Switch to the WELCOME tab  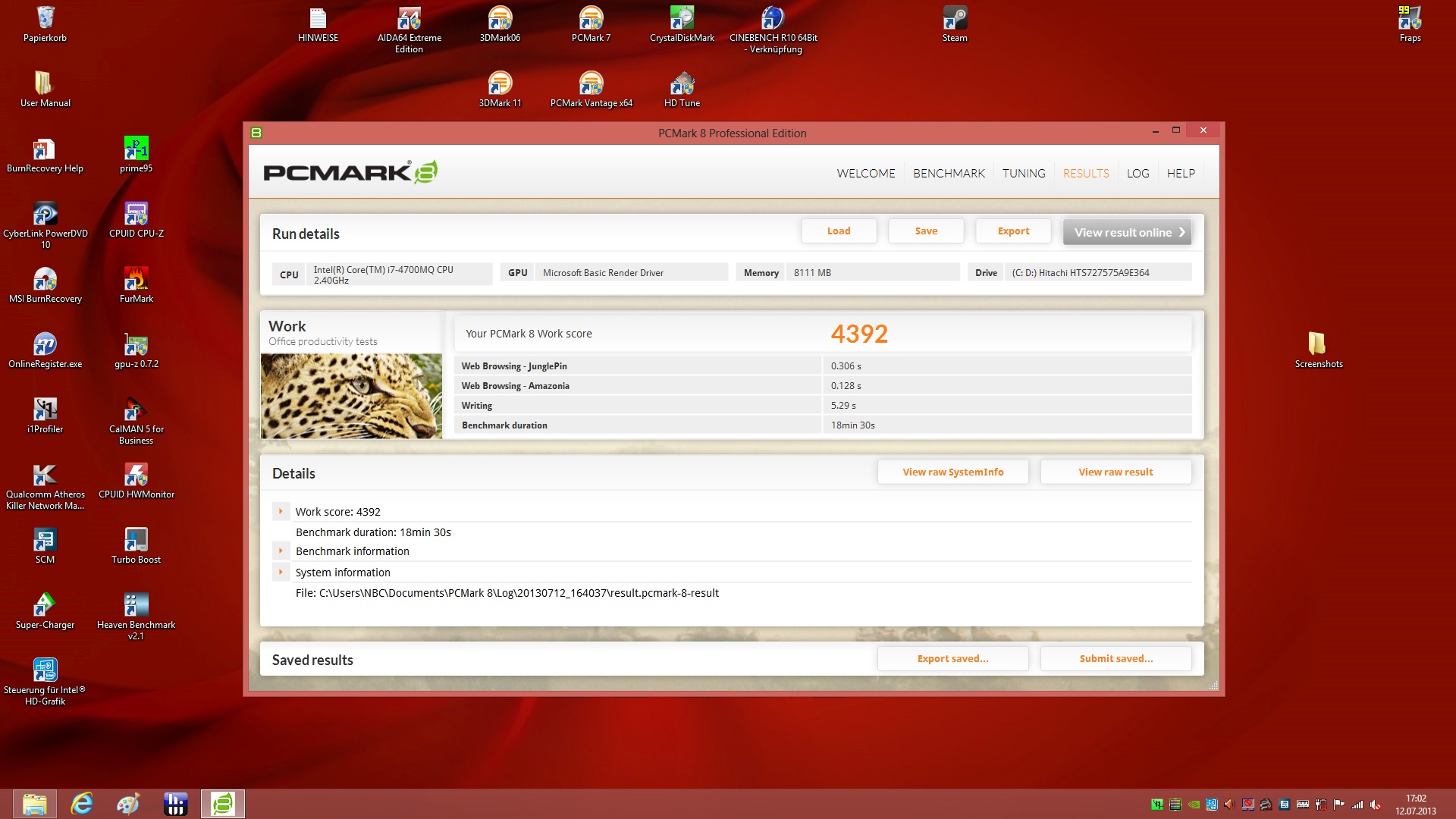(x=865, y=174)
